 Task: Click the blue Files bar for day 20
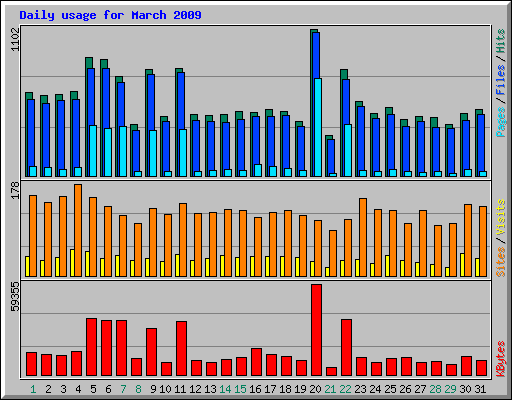[316, 55]
